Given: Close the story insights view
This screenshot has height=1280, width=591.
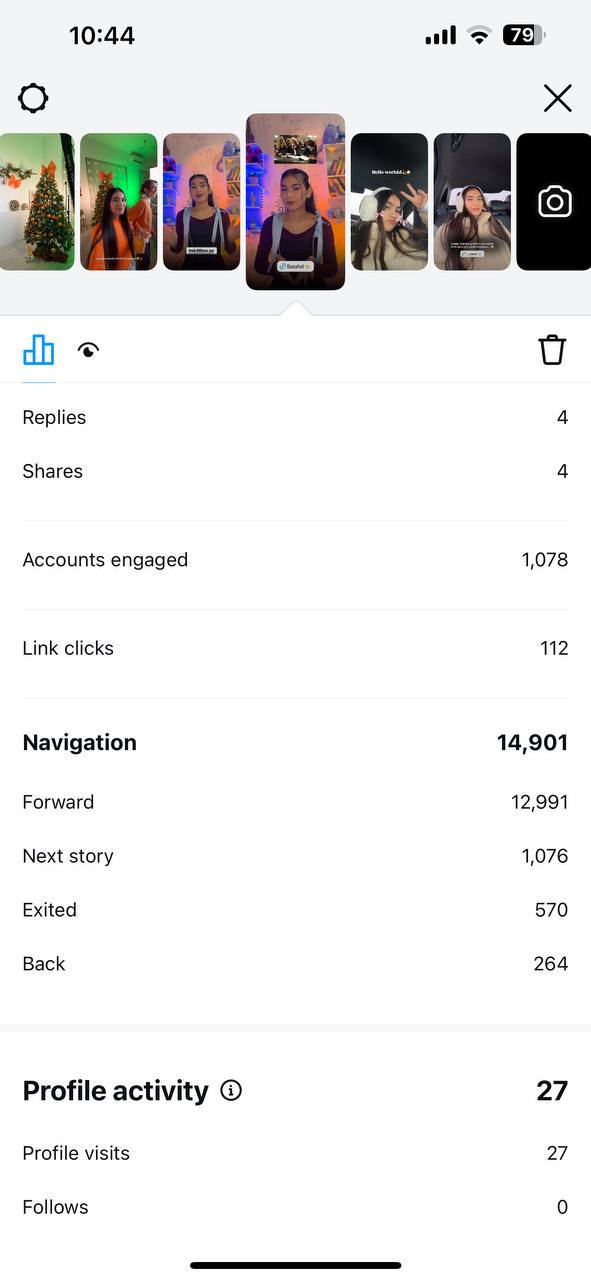Looking at the screenshot, I should (557, 98).
